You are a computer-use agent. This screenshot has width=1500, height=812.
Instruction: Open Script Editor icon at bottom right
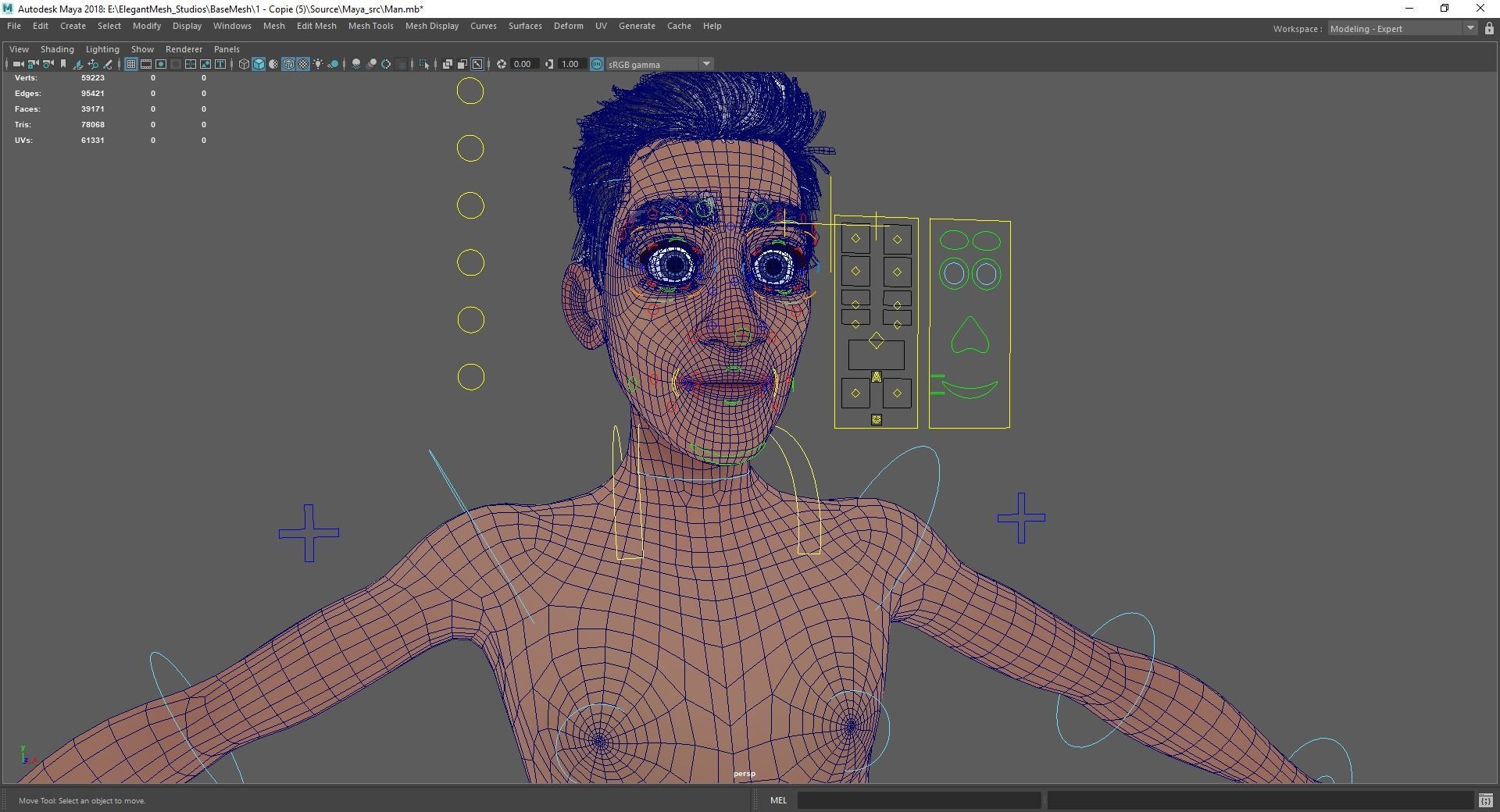pos(1485,800)
